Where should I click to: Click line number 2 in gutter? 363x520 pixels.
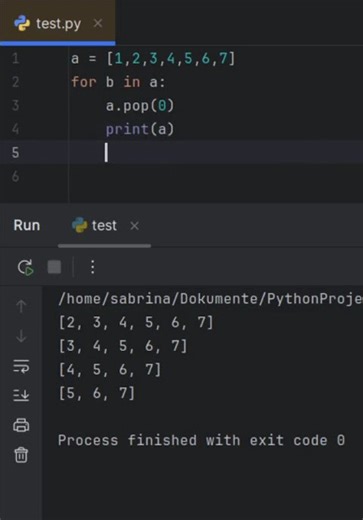click(15, 82)
